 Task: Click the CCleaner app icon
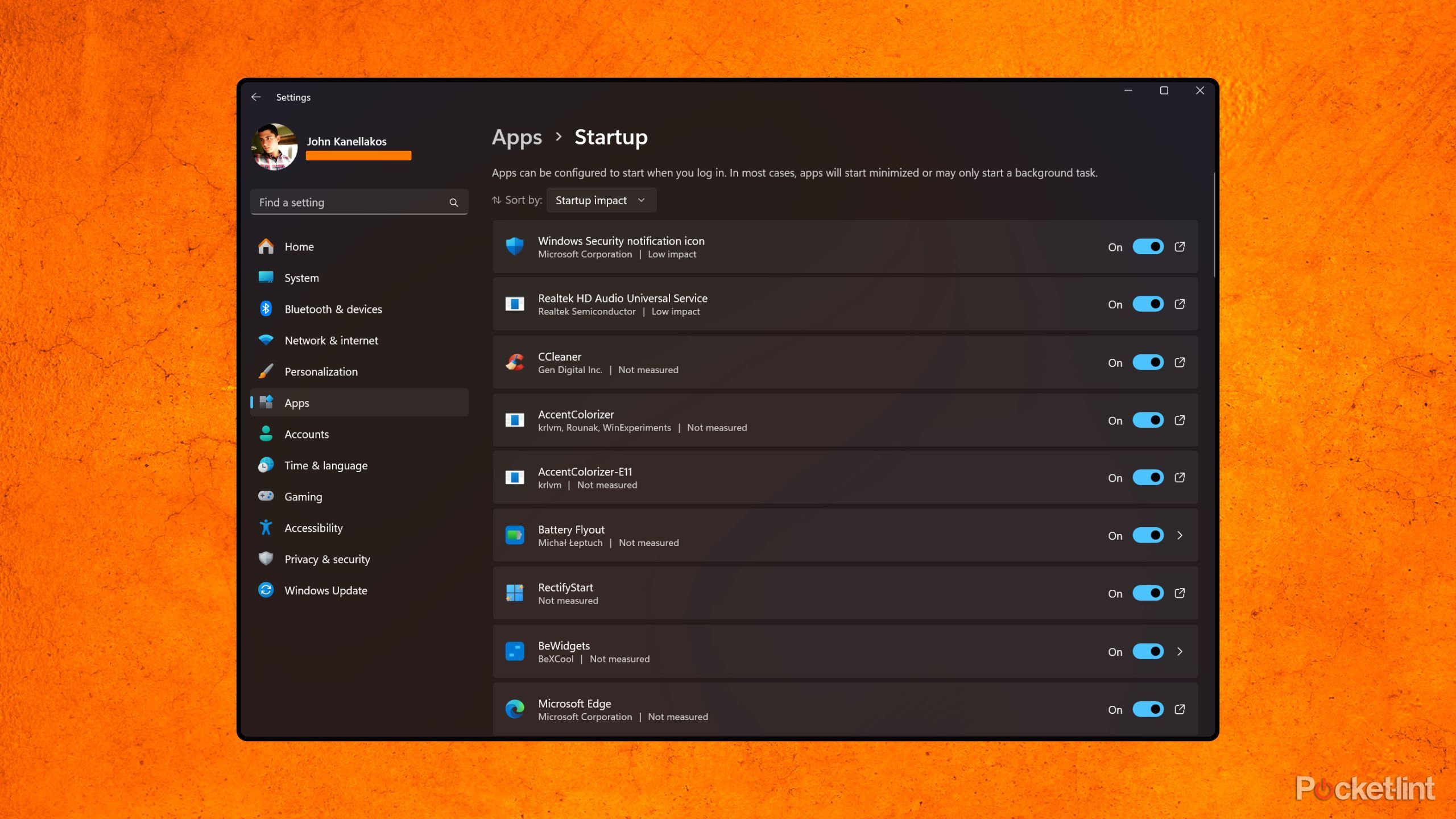pyautogui.click(x=515, y=362)
